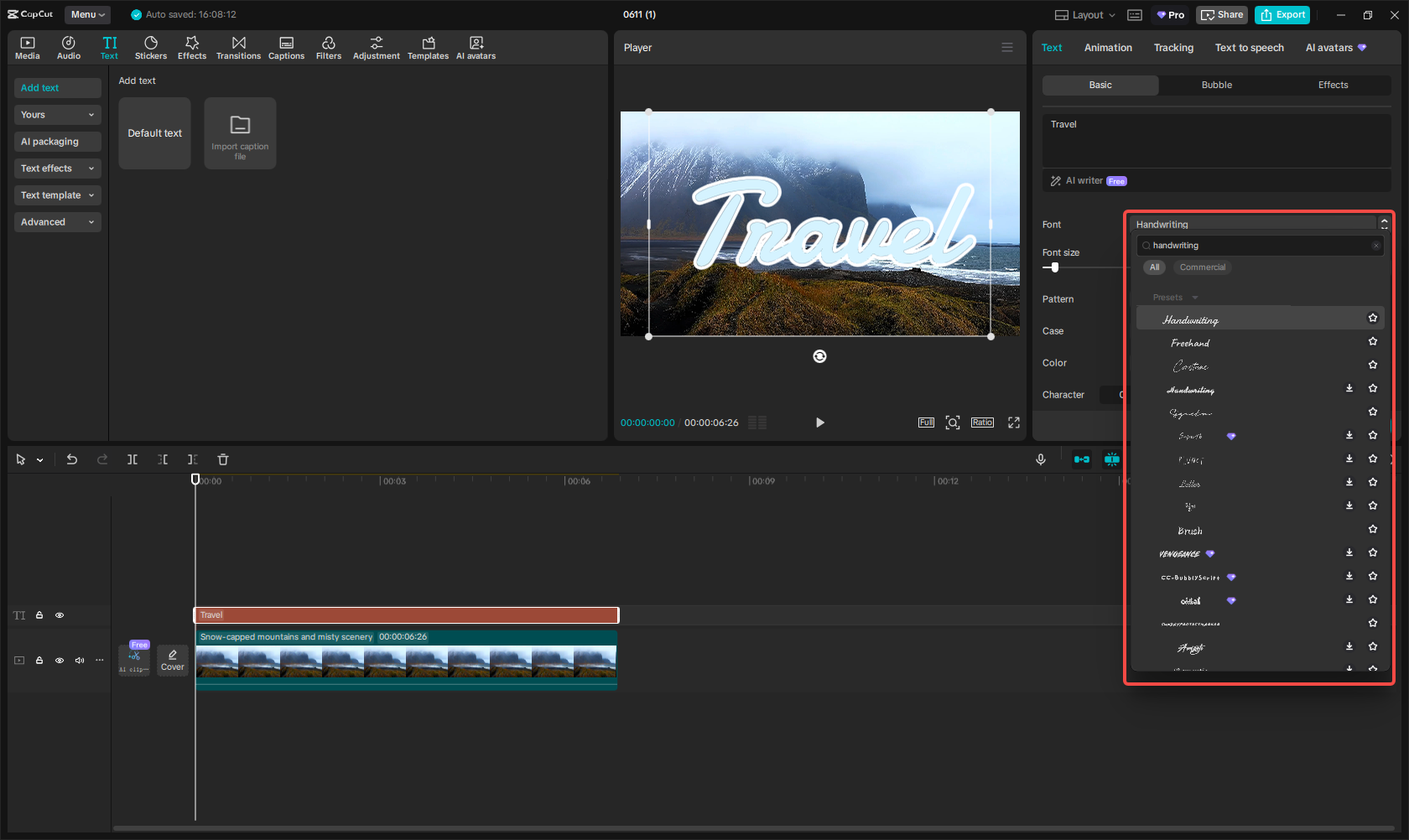The width and height of the screenshot is (1409, 840).
Task: Clear the handwriting font search field
Action: coord(1375,245)
